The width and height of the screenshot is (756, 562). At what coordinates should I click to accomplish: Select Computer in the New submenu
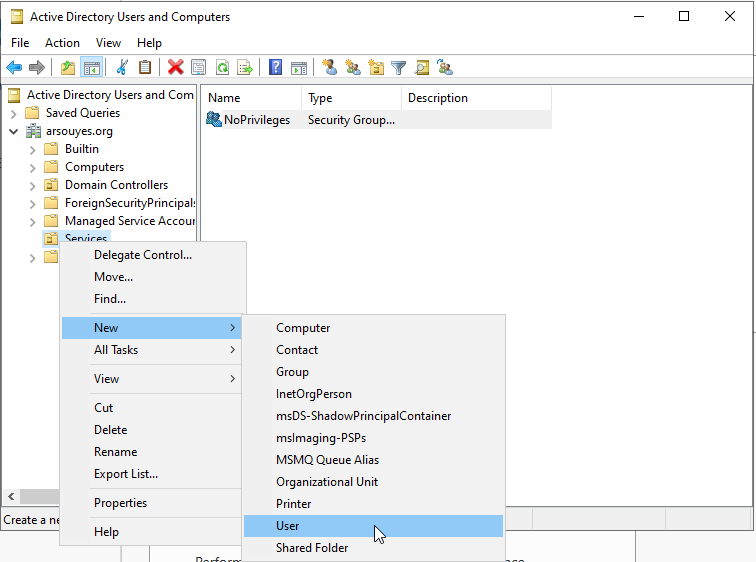pyautogui.click(x=373, y=328)
